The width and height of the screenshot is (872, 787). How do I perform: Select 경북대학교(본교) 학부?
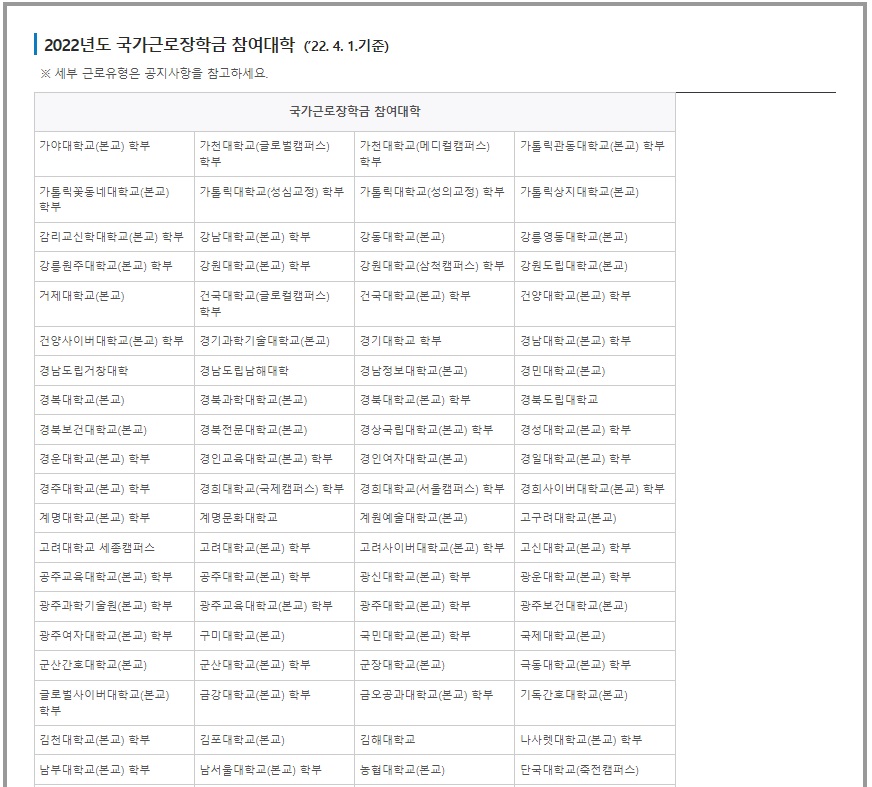tap(415, 400)
